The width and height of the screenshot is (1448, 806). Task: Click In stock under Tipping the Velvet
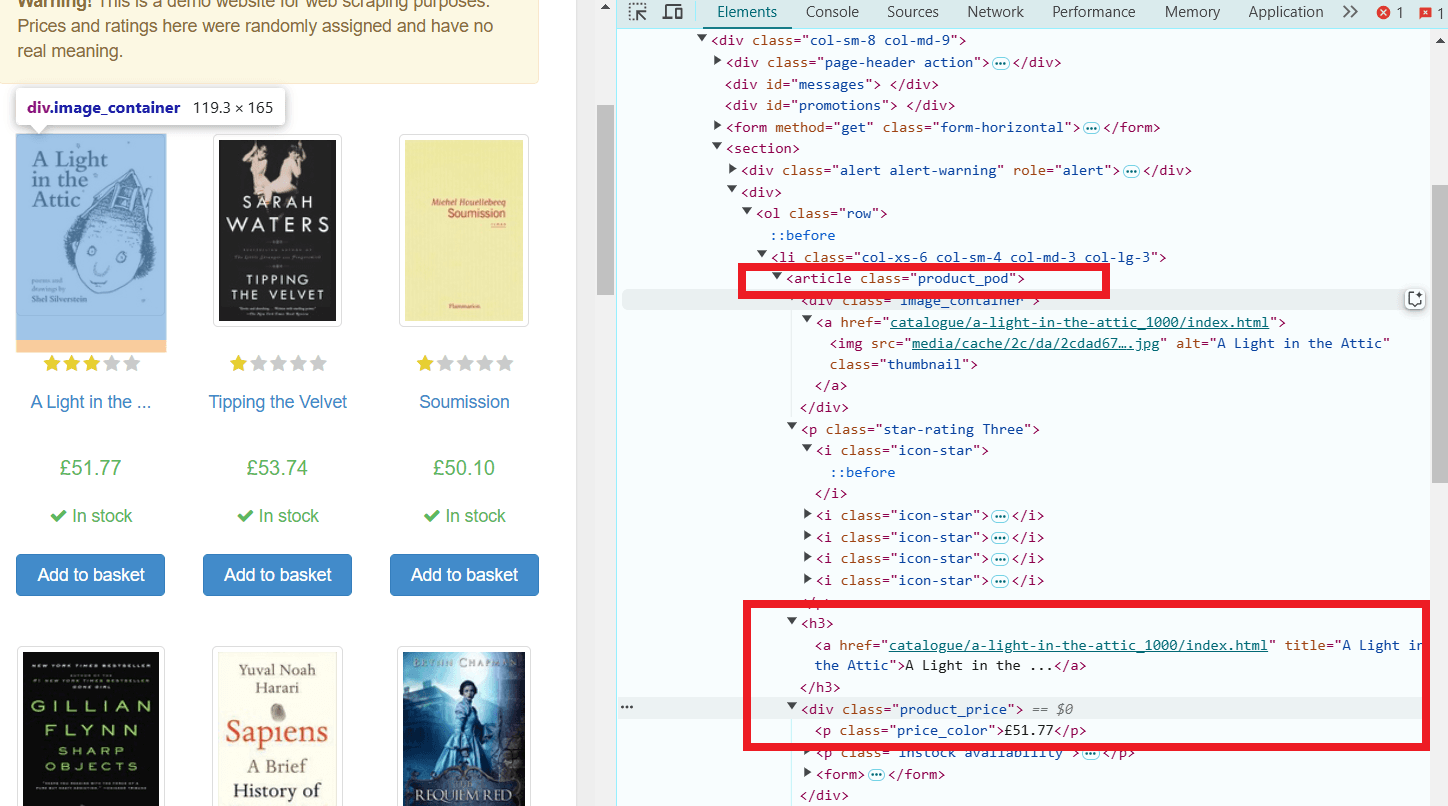277,516
